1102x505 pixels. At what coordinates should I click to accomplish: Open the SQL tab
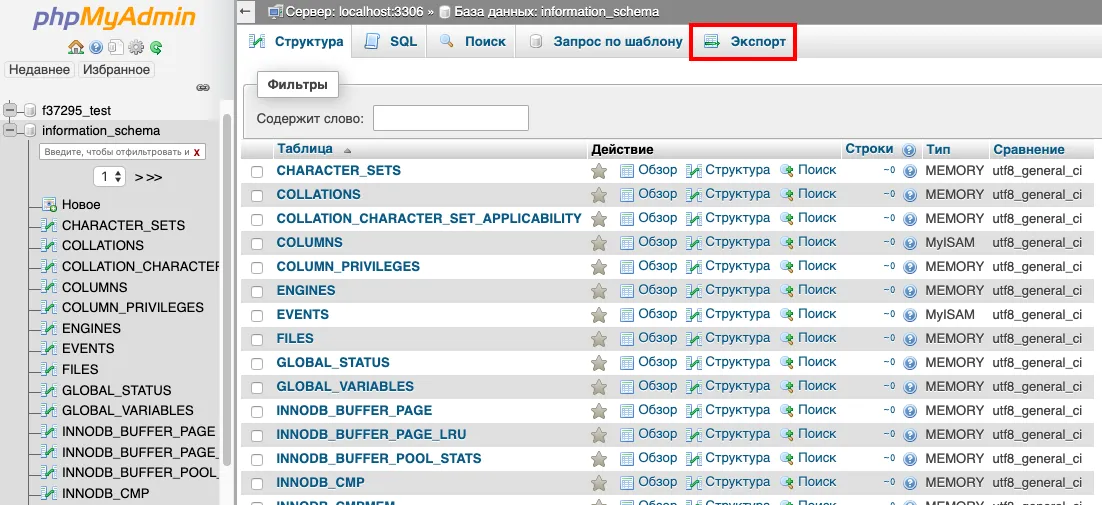[390, 42]
